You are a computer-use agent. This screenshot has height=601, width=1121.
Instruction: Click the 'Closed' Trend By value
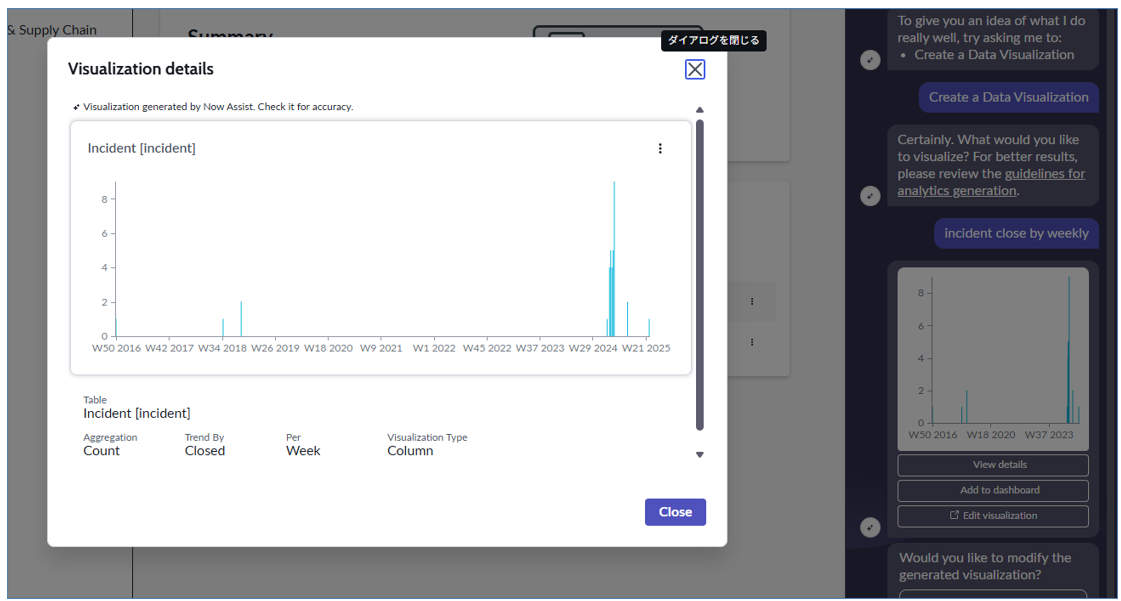[x=204, y=451]
